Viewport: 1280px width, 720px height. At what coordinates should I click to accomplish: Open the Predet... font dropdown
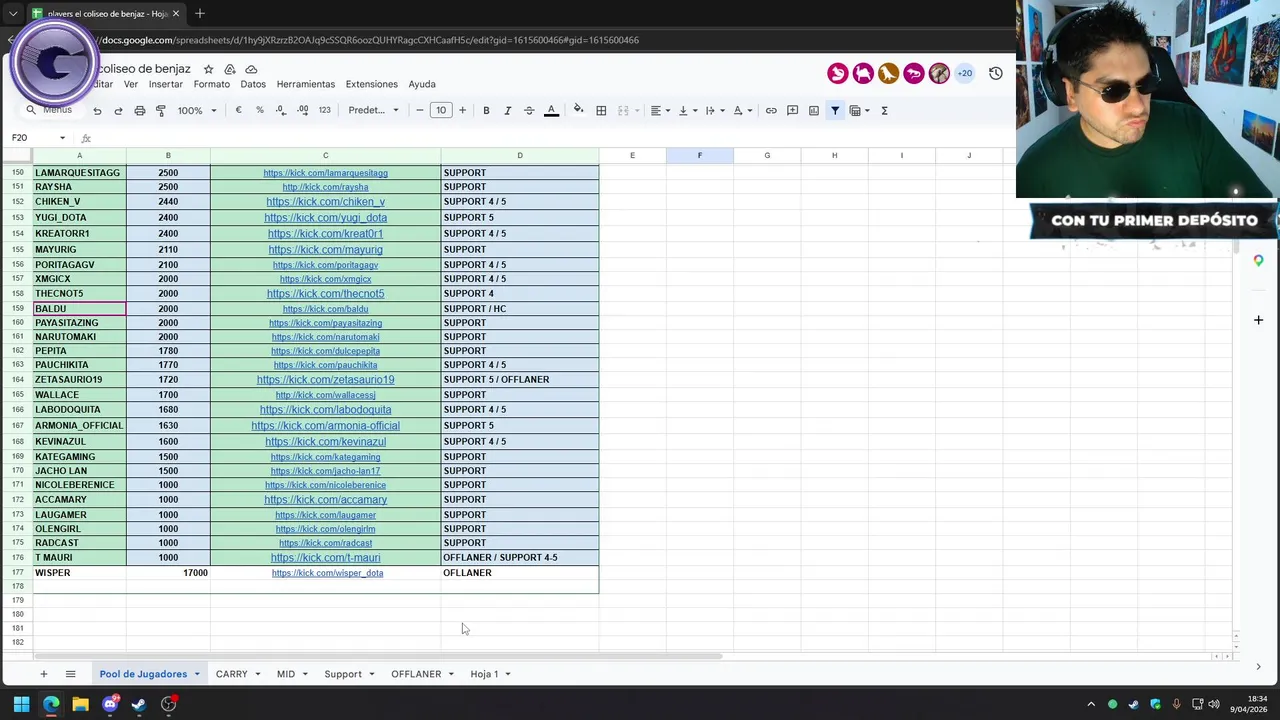point(373,110)
